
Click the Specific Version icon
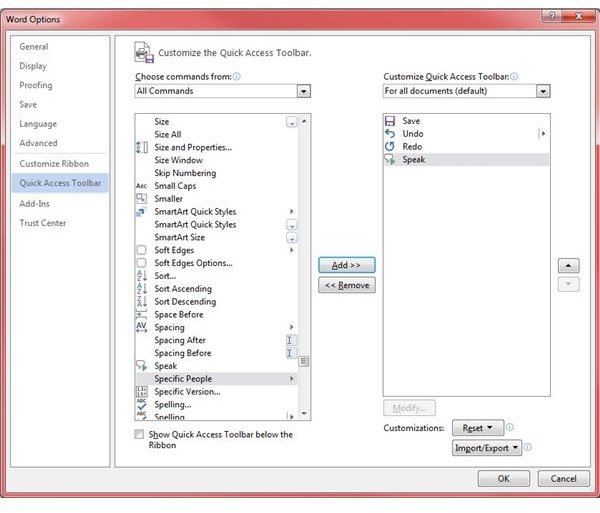click(x=141, y=391)
